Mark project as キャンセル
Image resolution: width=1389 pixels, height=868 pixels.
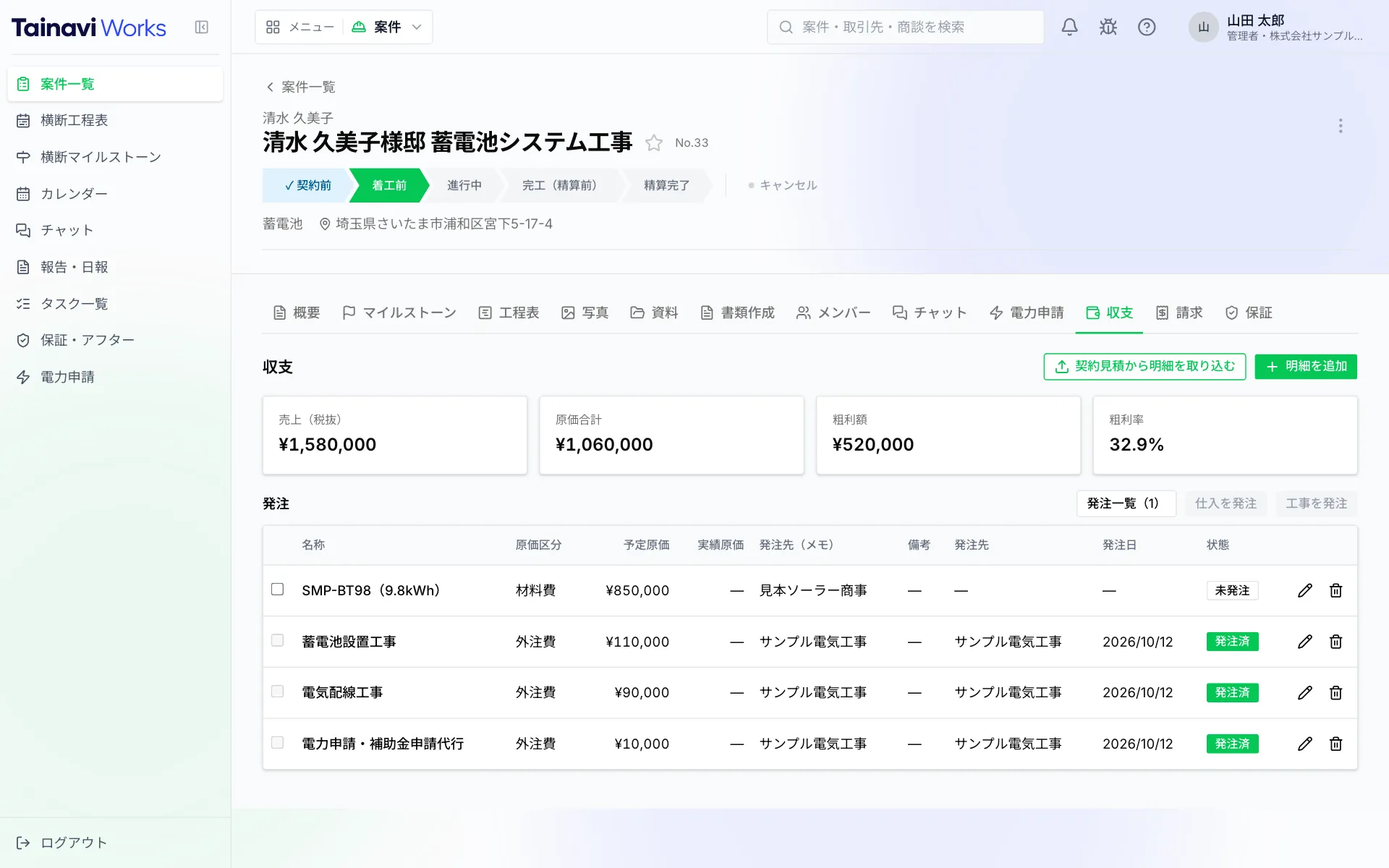783,185
